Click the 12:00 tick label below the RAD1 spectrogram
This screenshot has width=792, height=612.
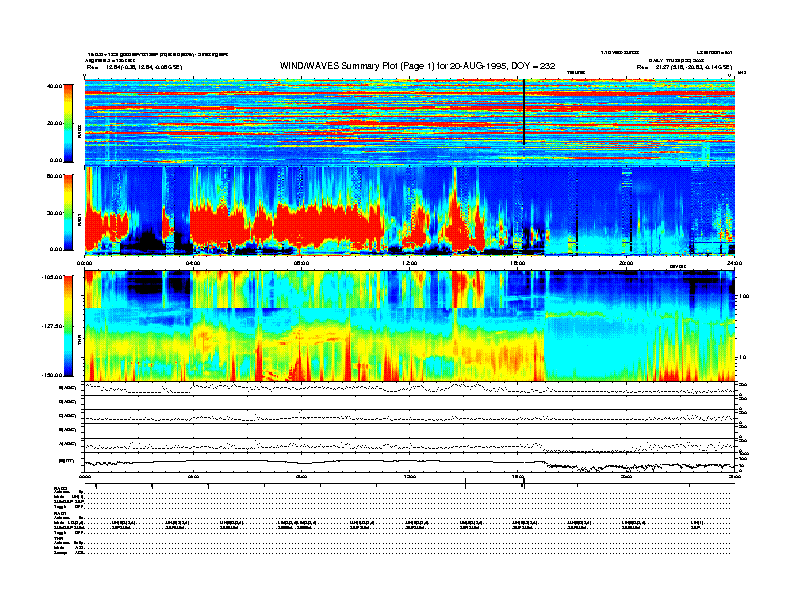[410, 263]
